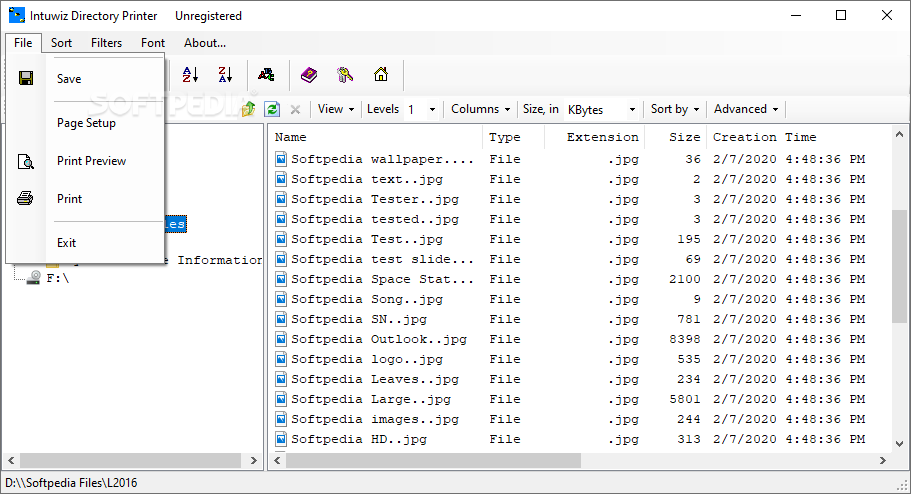Select the F:\ tree item
The height and width of the screenshot is (494, 911).
point(58,278)
